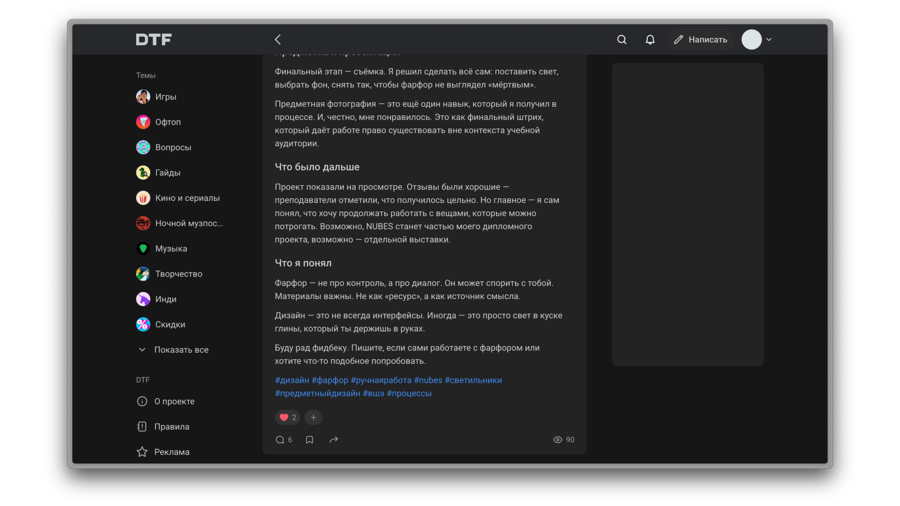Click the Ночной музпост topic icon
The image size is (900, 506).
(x=143, y=223)
